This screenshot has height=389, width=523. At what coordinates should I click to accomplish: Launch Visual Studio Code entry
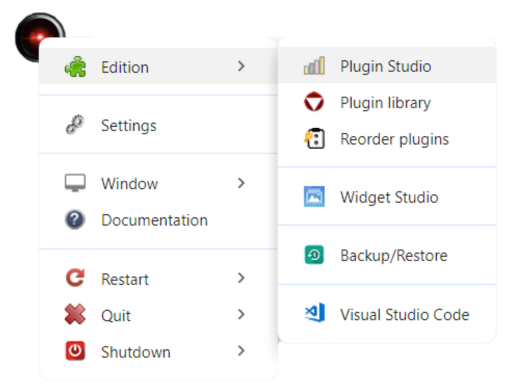click(387, 314)
